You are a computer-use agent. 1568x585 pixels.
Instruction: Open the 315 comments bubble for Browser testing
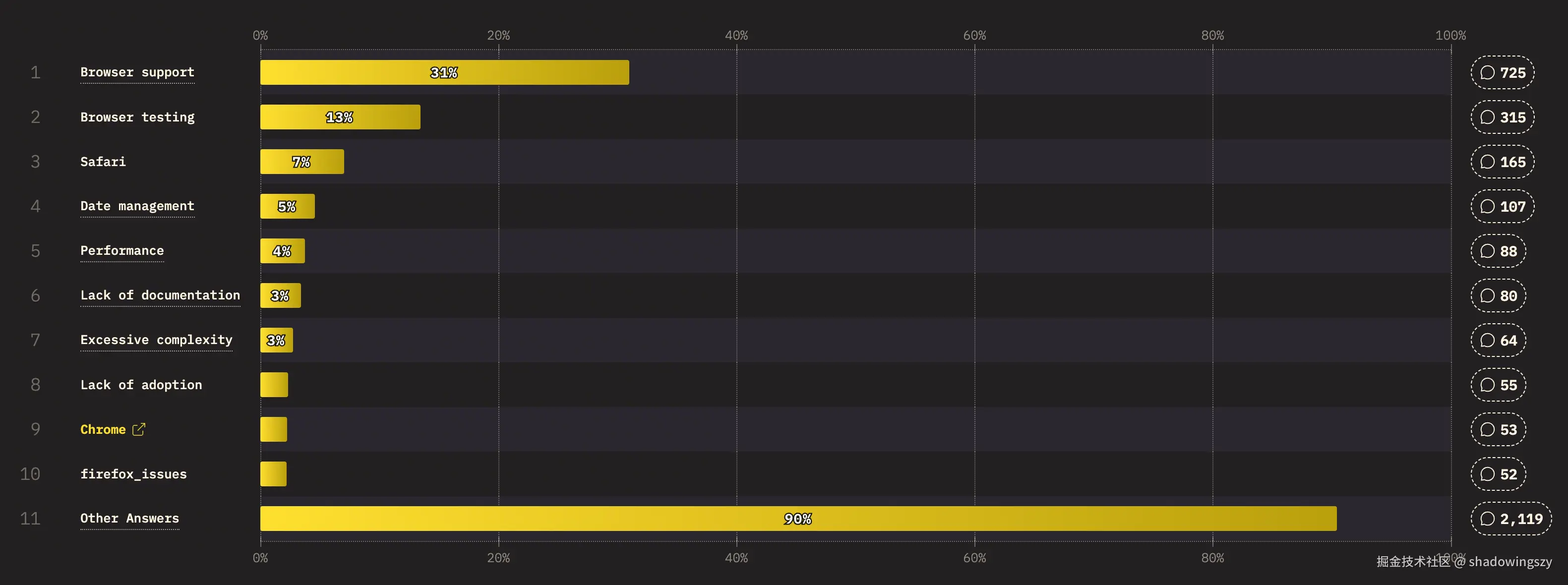click(x=1502, y=117)
